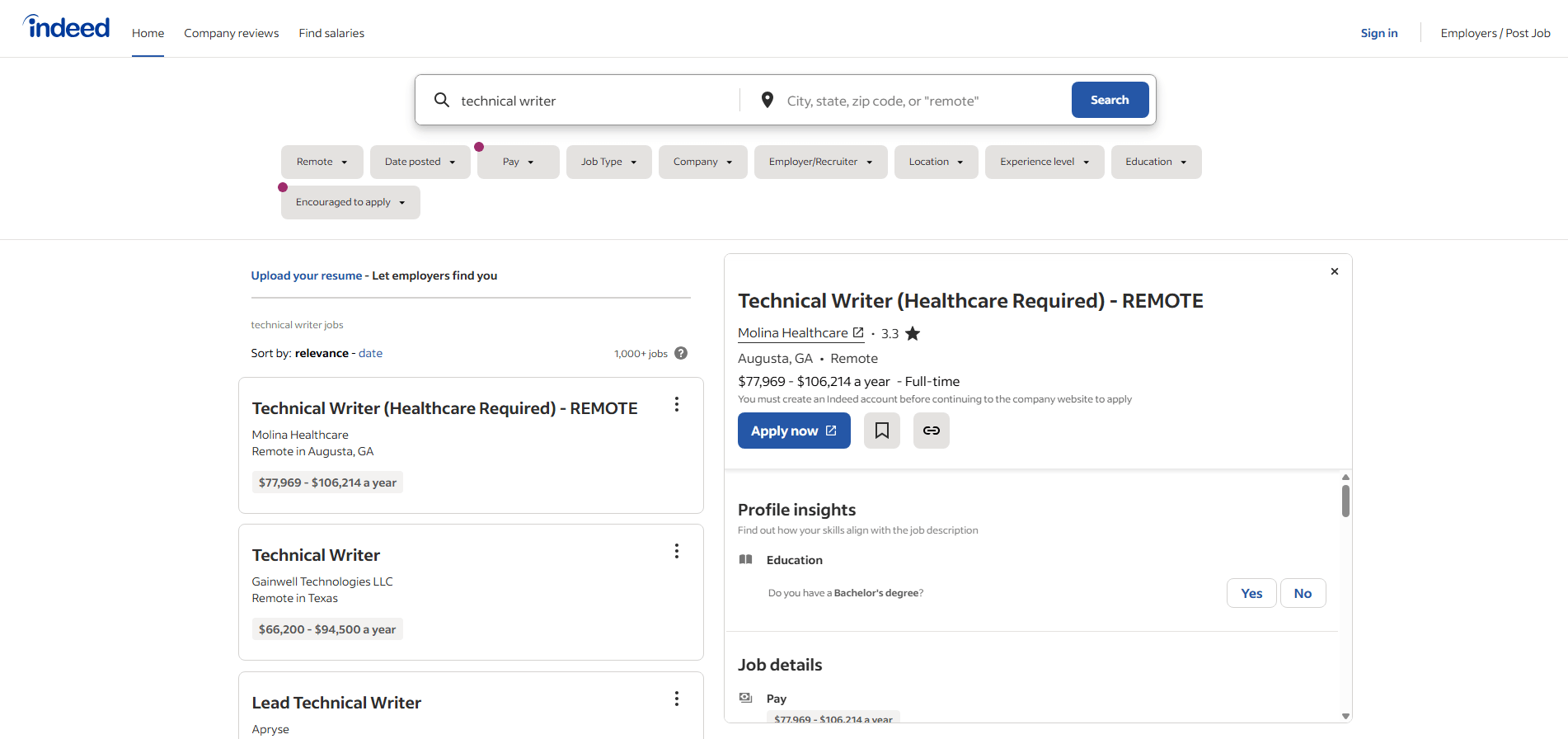This screenshot has height=739, width=1568.
Task: Click Sign in
Action: point(1379,33)
